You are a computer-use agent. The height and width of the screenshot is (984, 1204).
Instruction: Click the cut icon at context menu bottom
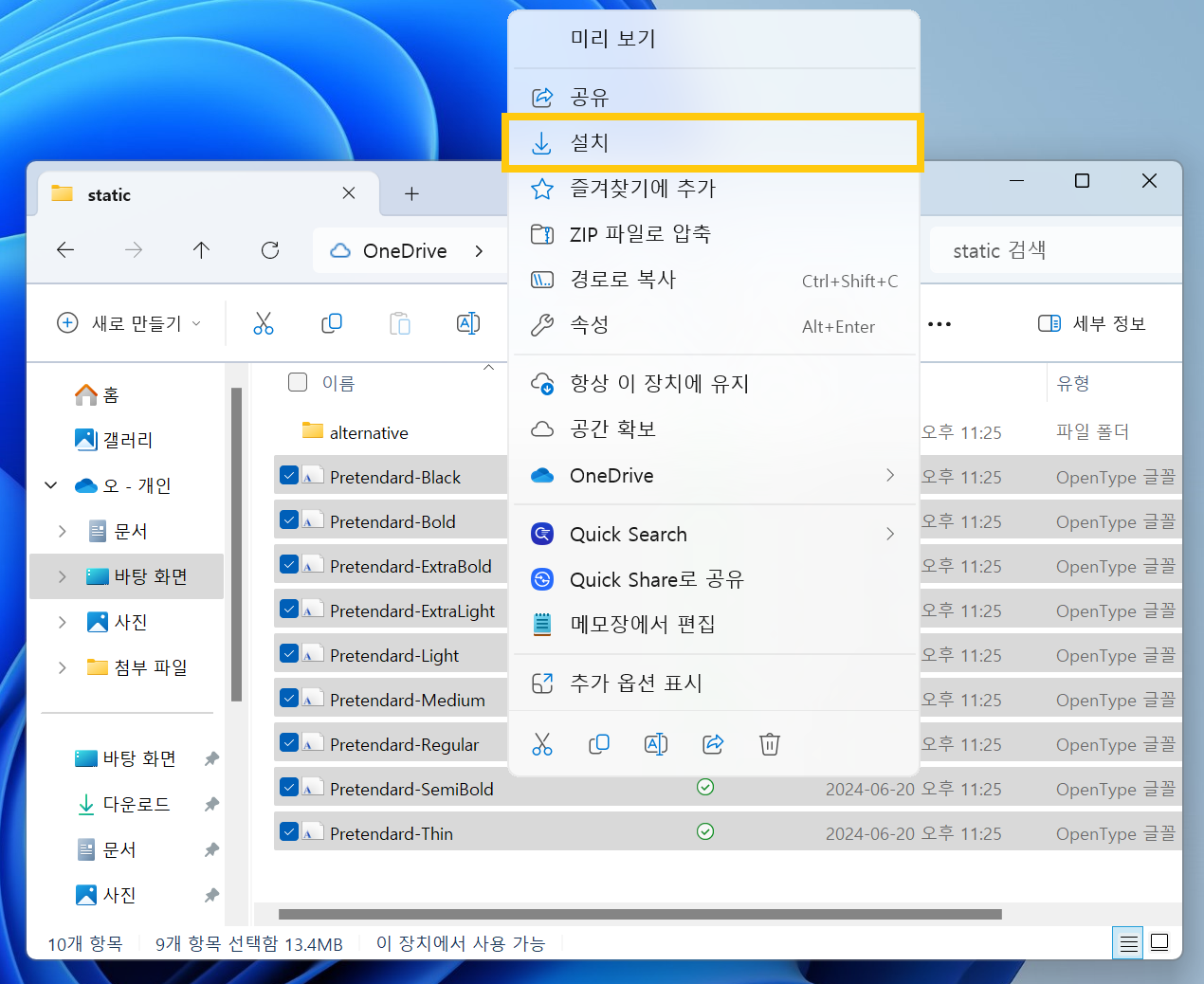(x=542, y=744)
